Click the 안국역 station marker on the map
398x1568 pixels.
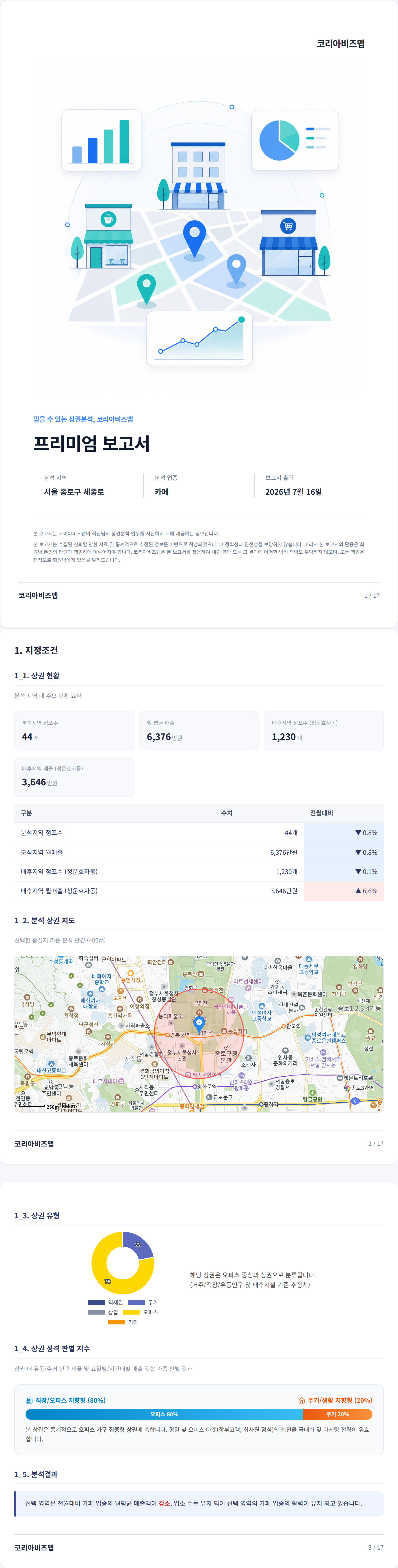283,1026
